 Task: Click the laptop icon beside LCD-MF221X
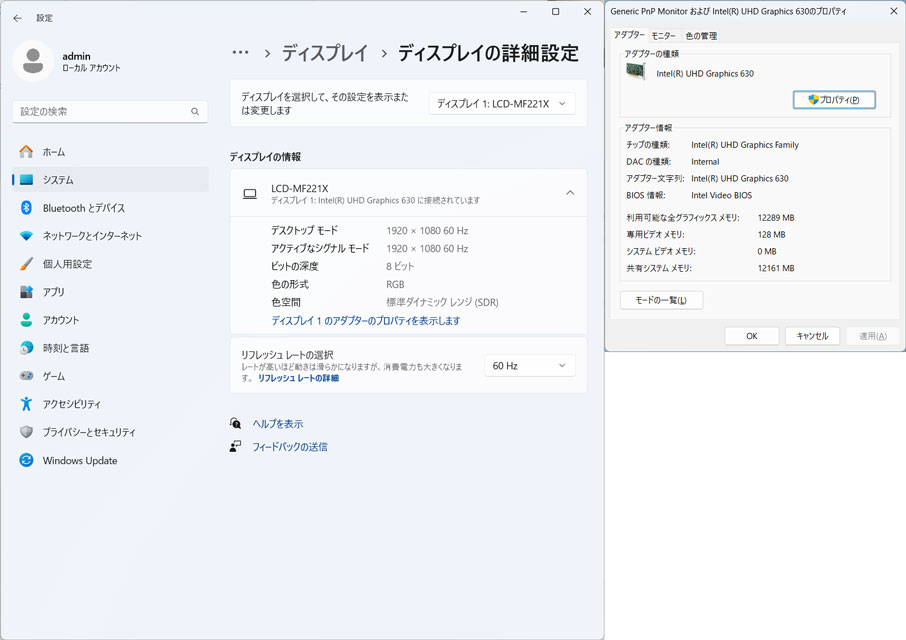[x=250, y=194]
